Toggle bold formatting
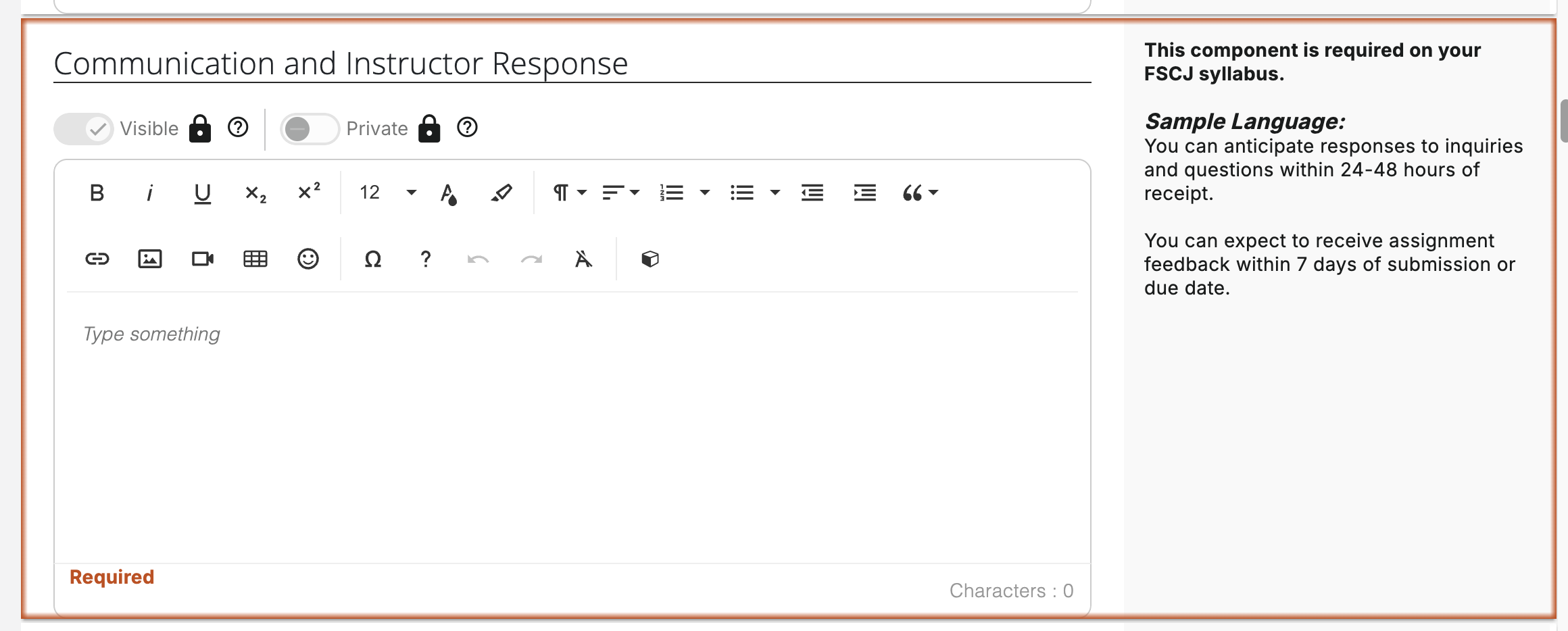This screenshot has width=1568, height=631. 97,193
